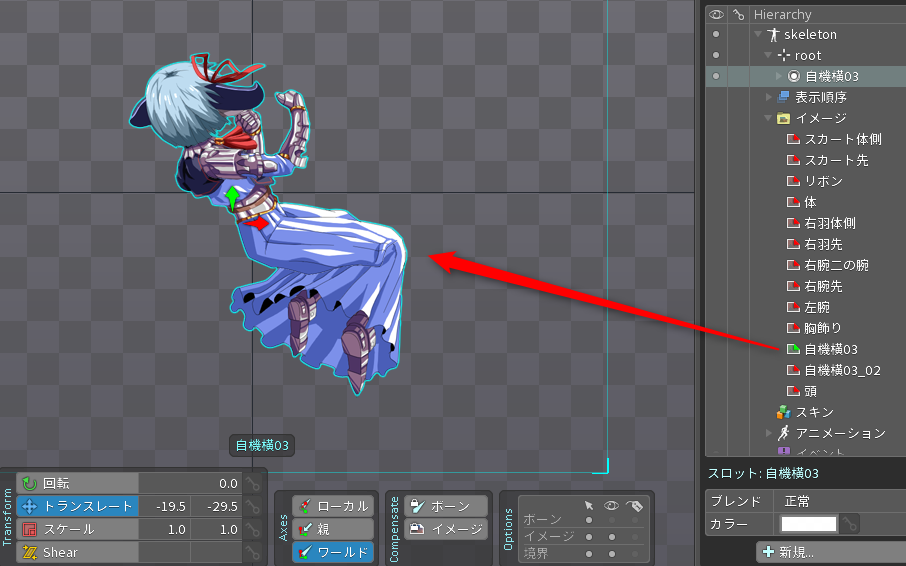Toggle 境界 selectable dot in Options
This screenshot has width=906, height=566.
[x=589, y=553]
